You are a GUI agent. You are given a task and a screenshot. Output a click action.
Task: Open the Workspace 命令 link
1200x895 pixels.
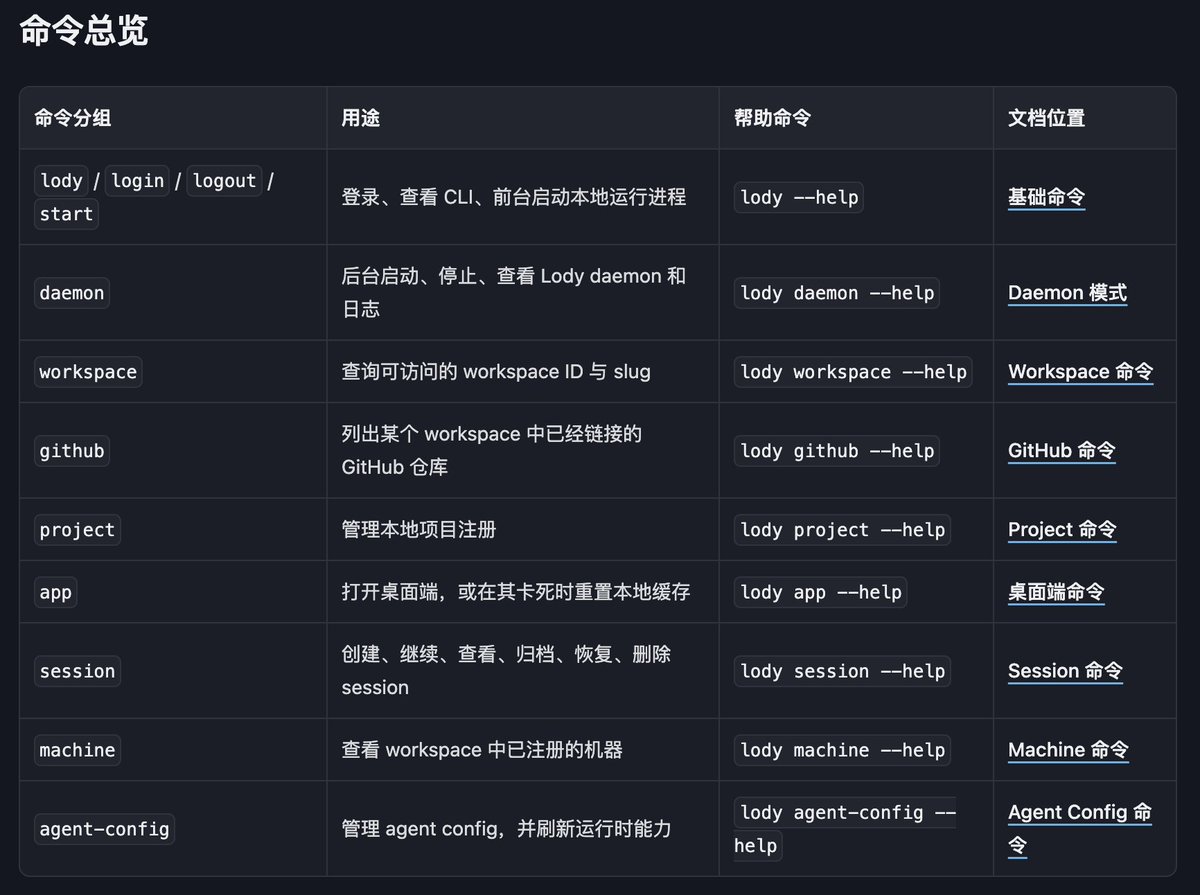coord(1080,372)
